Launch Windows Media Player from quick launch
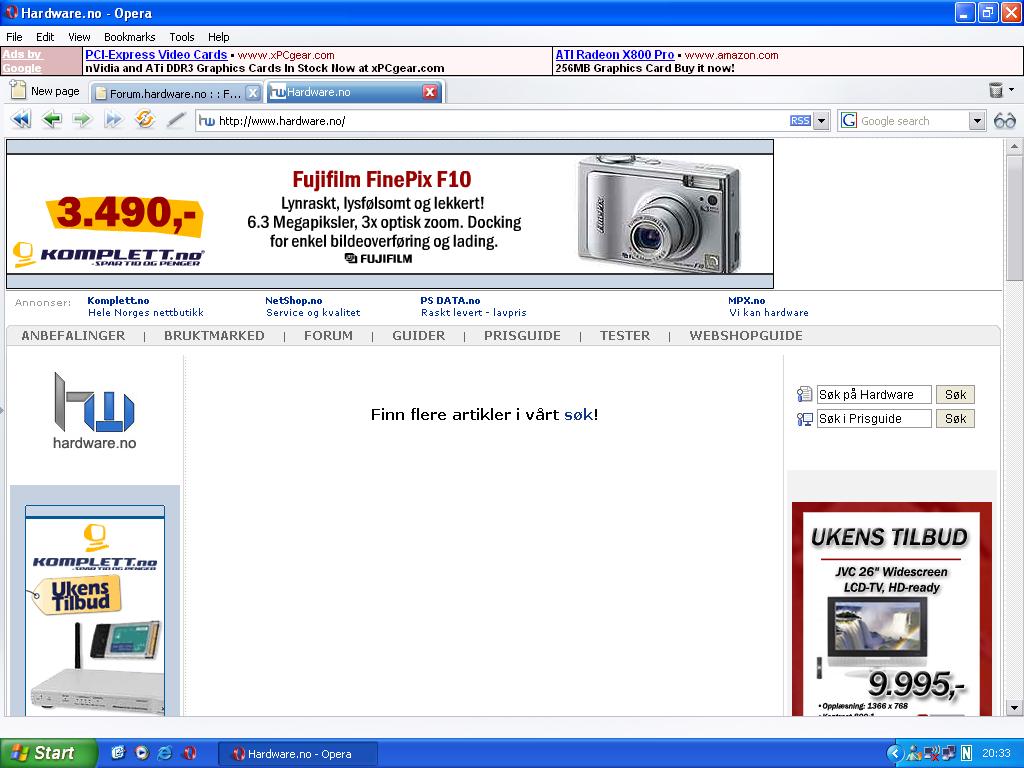The image size is (1024, 768). (142, 753)
